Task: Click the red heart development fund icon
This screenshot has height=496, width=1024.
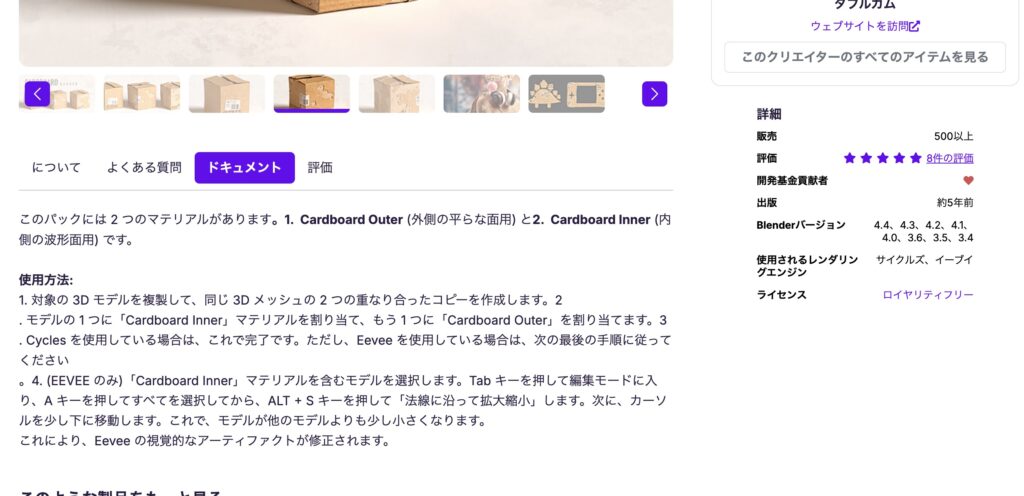Action: click(968, 180)
